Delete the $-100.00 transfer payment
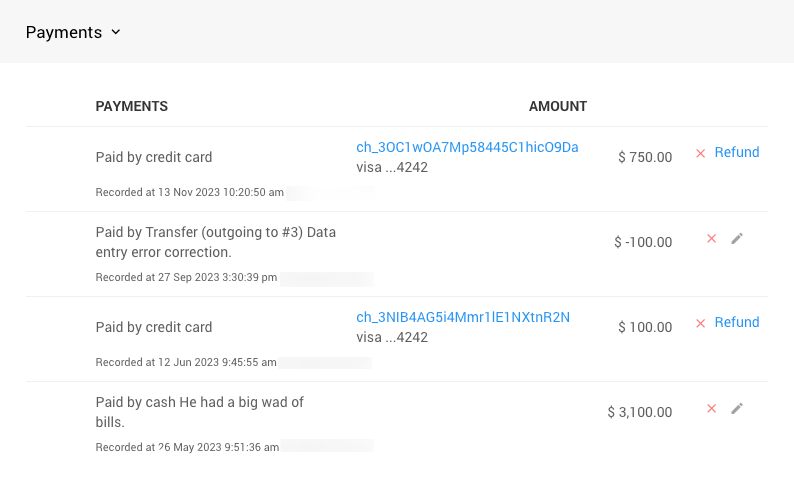 coord(711,238)
